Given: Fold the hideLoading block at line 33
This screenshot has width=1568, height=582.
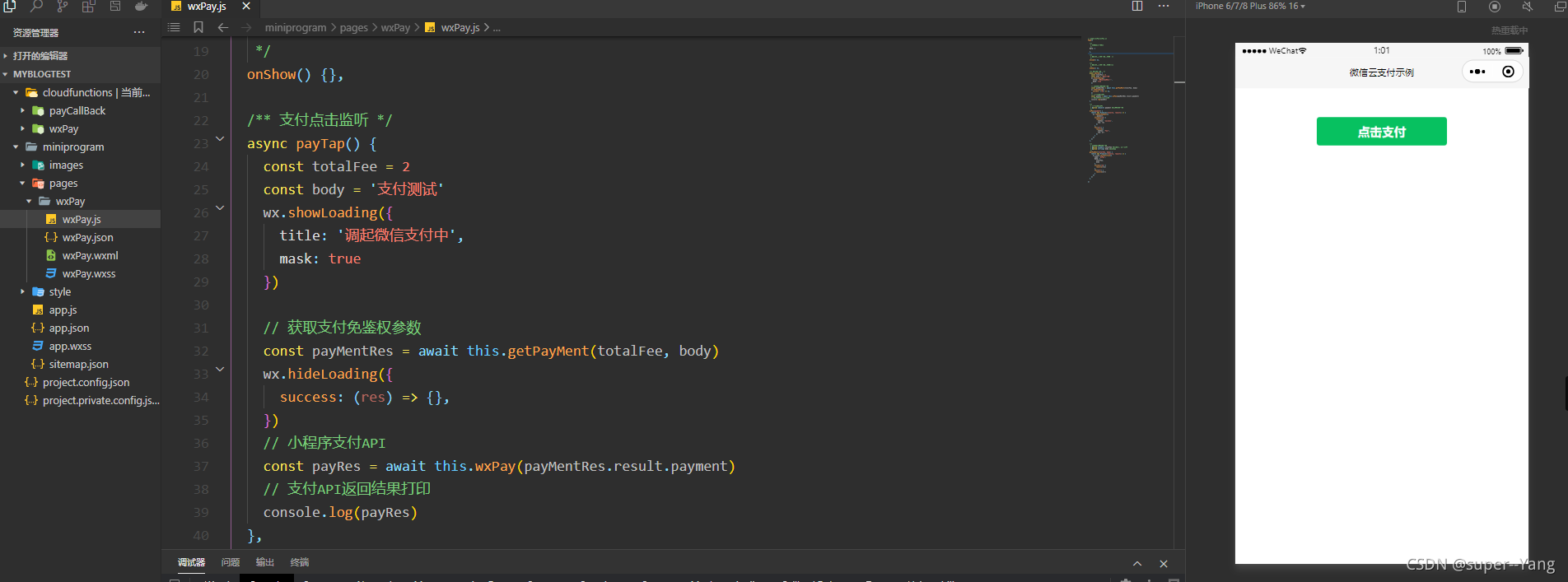Looking at the screenshot, I should (220, 370).
